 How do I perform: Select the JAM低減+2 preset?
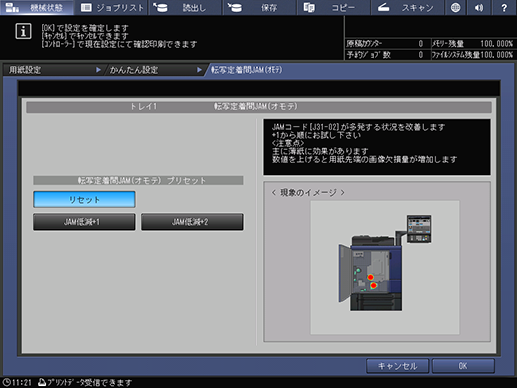click(192, 222)
